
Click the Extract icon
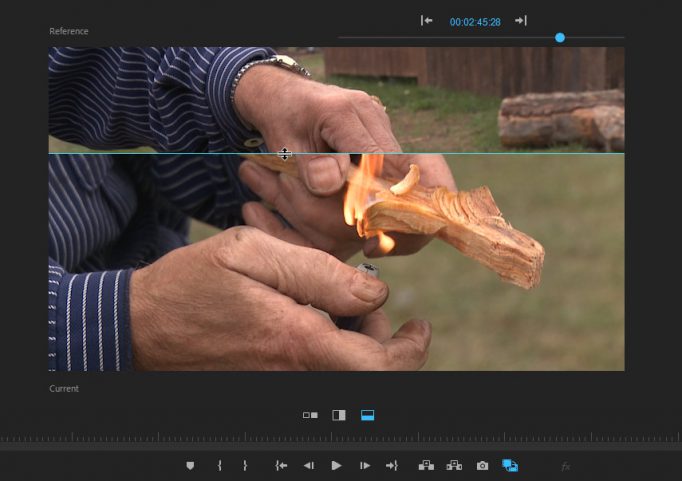(454, 466)
